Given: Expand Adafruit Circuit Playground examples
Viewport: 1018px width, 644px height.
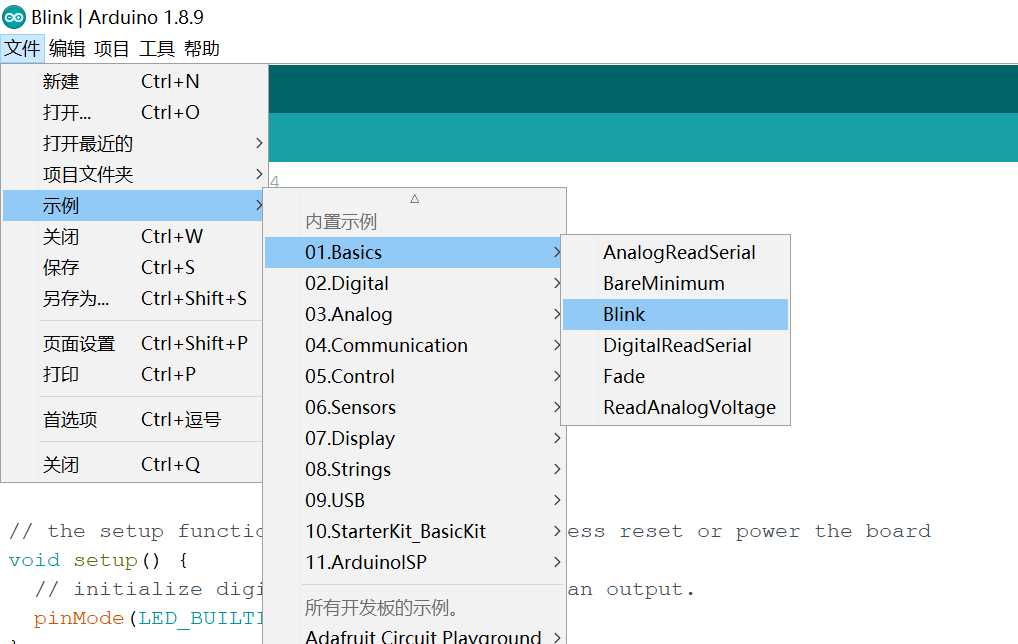Looking at the screenshot, I should click(414, 636).
